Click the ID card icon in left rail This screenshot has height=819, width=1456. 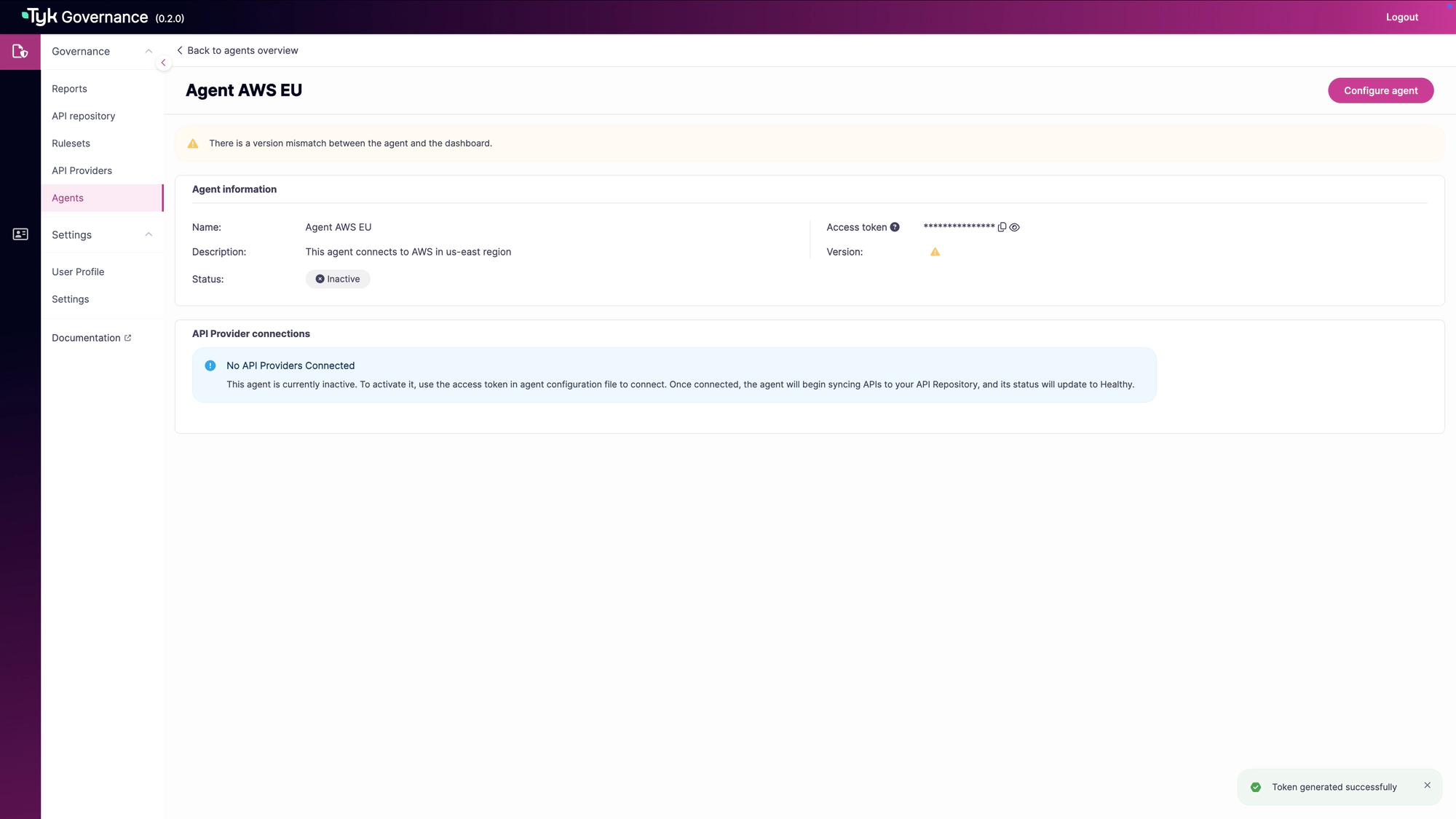click(x=20, y=234)
